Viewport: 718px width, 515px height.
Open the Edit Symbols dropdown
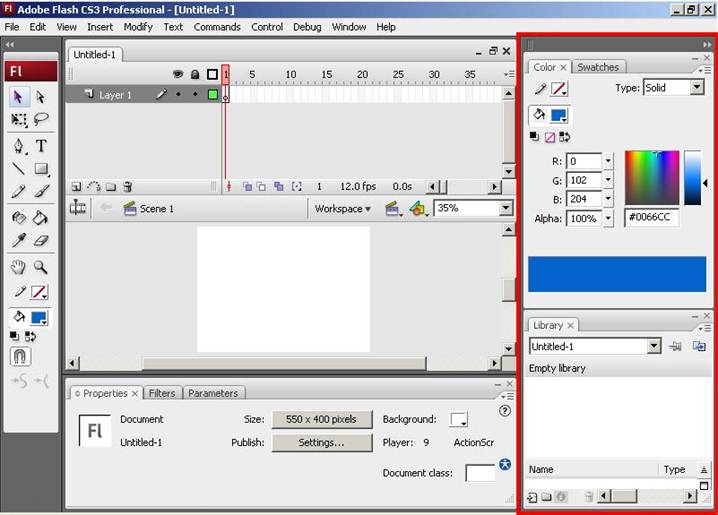[x=418, y=209]
